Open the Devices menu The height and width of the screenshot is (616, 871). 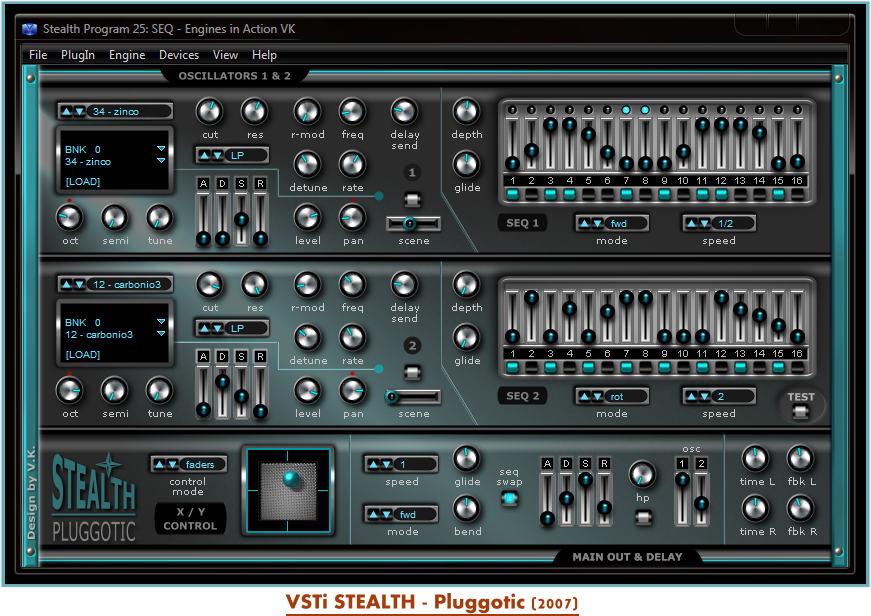[x=179, y=55]
